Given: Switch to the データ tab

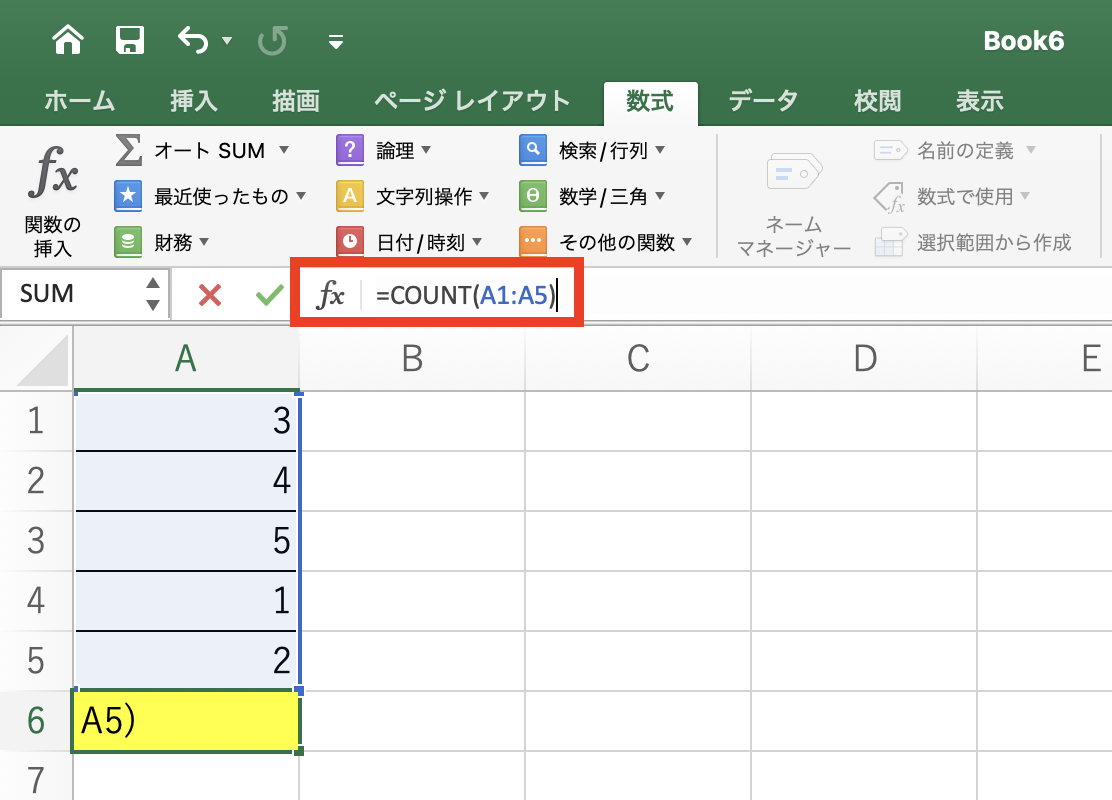Looking at the screenshot, I should 763,101.
